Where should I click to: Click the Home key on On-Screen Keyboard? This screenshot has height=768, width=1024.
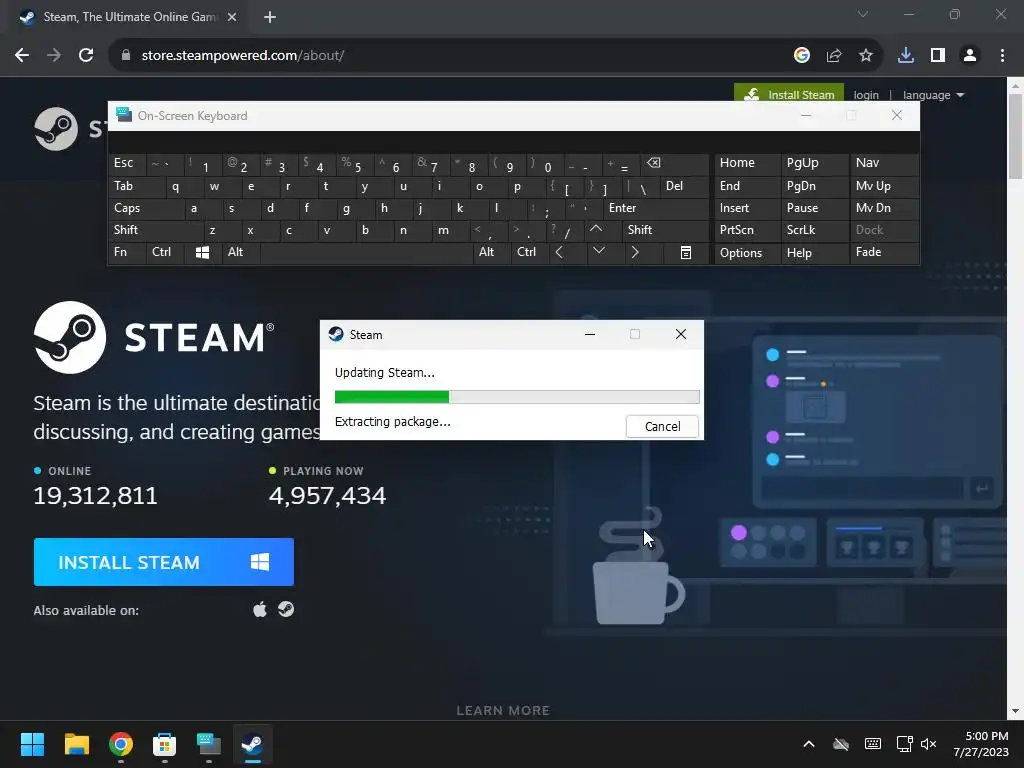748,163
